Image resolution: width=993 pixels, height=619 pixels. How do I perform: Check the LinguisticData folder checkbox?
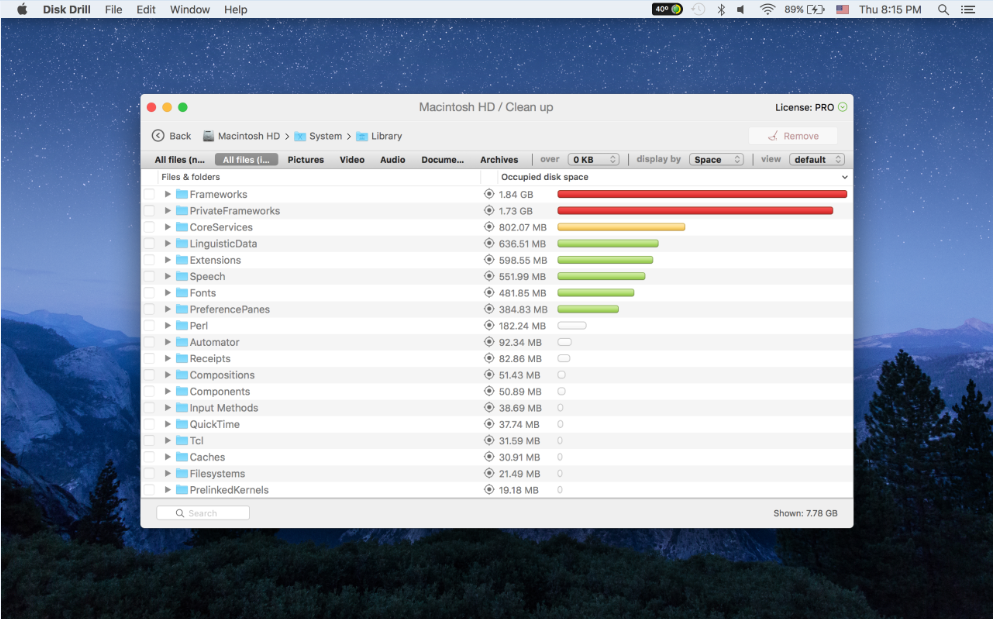pos(149,244)
